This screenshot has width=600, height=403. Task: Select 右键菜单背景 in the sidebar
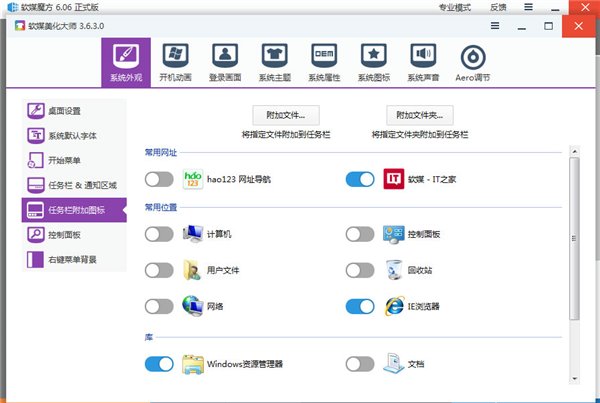click(x=74, y=259)
